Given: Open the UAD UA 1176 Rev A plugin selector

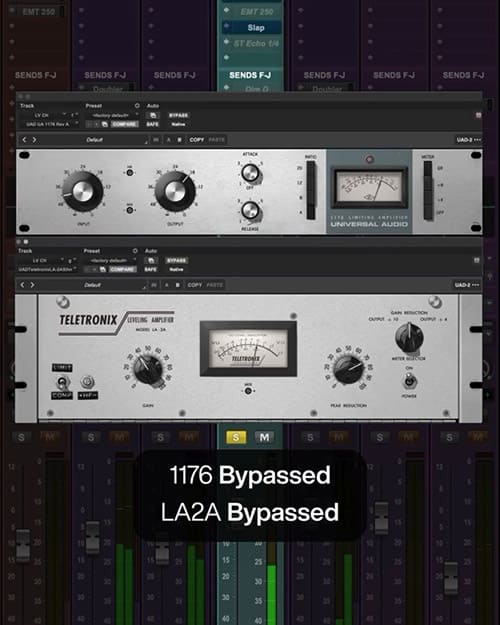Looking at the screenshot, I should pos(49,124).
